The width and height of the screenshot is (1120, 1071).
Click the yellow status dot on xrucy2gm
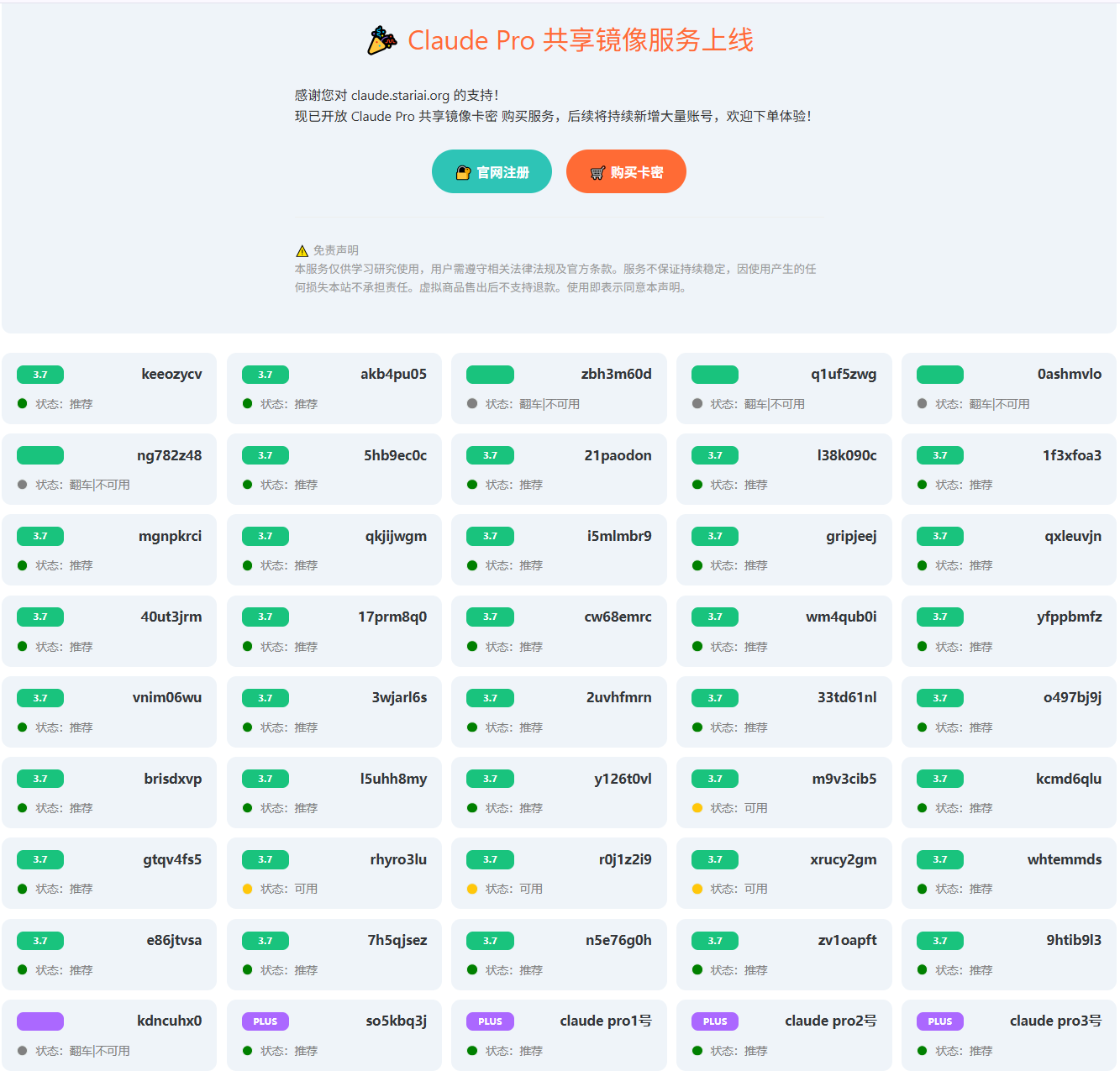click(x=697, y=889)
